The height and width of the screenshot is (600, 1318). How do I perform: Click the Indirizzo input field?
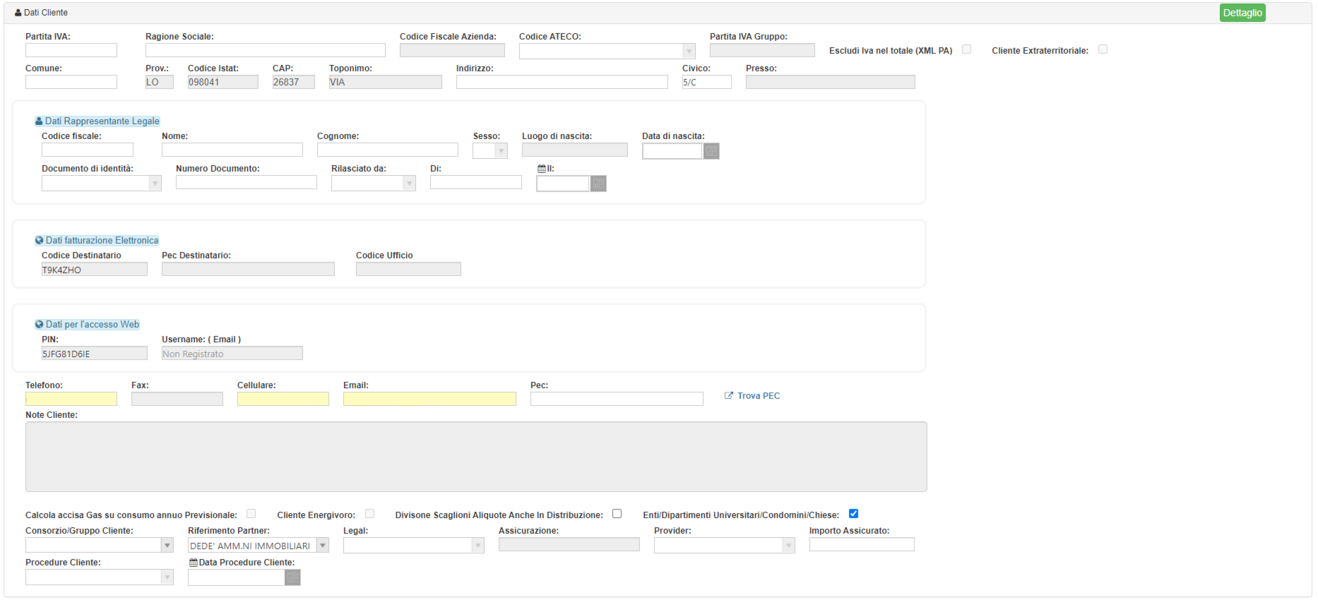562,82
